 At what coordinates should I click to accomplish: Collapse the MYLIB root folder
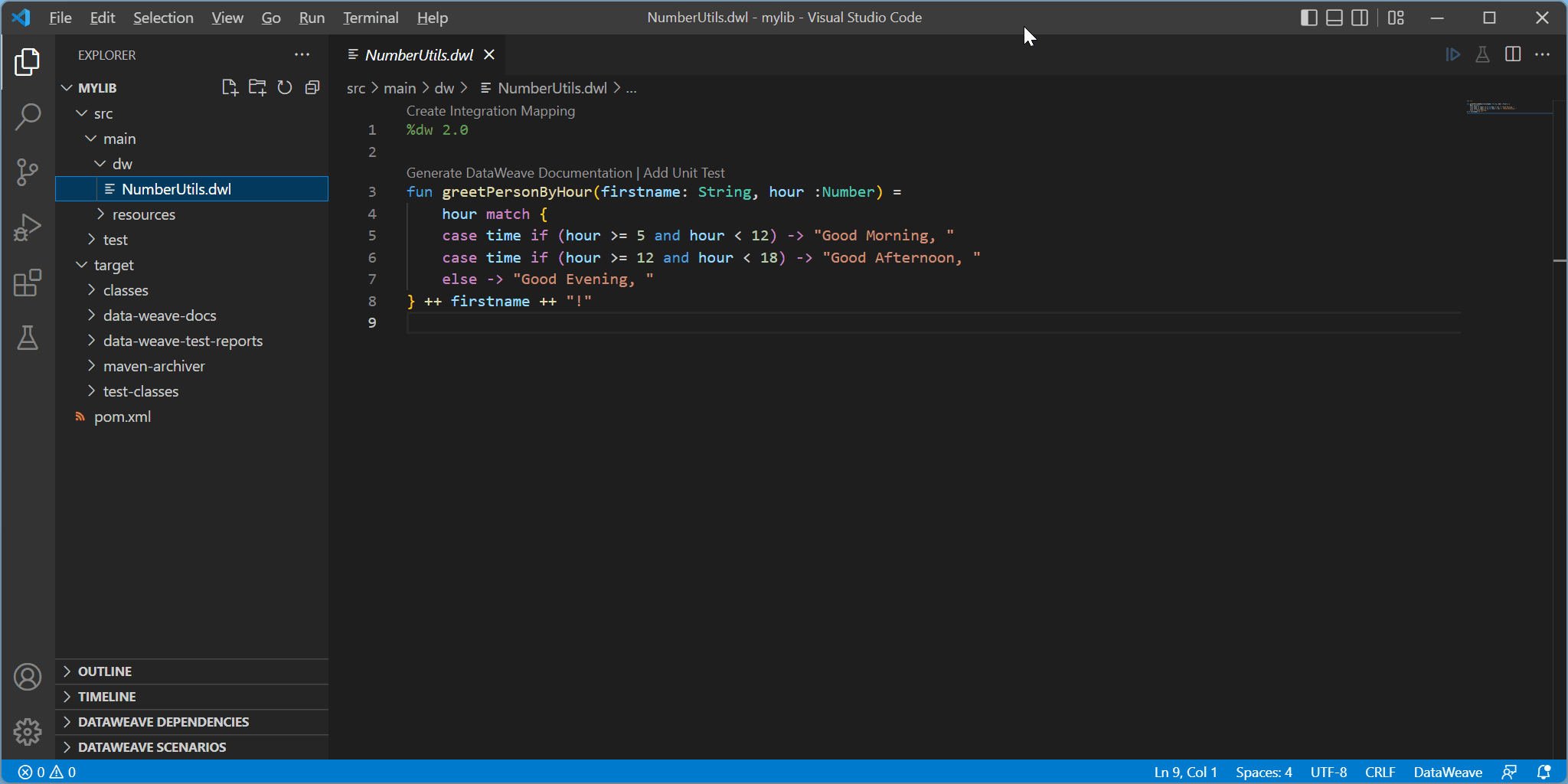pyautogui.click(x=191, y=88)
